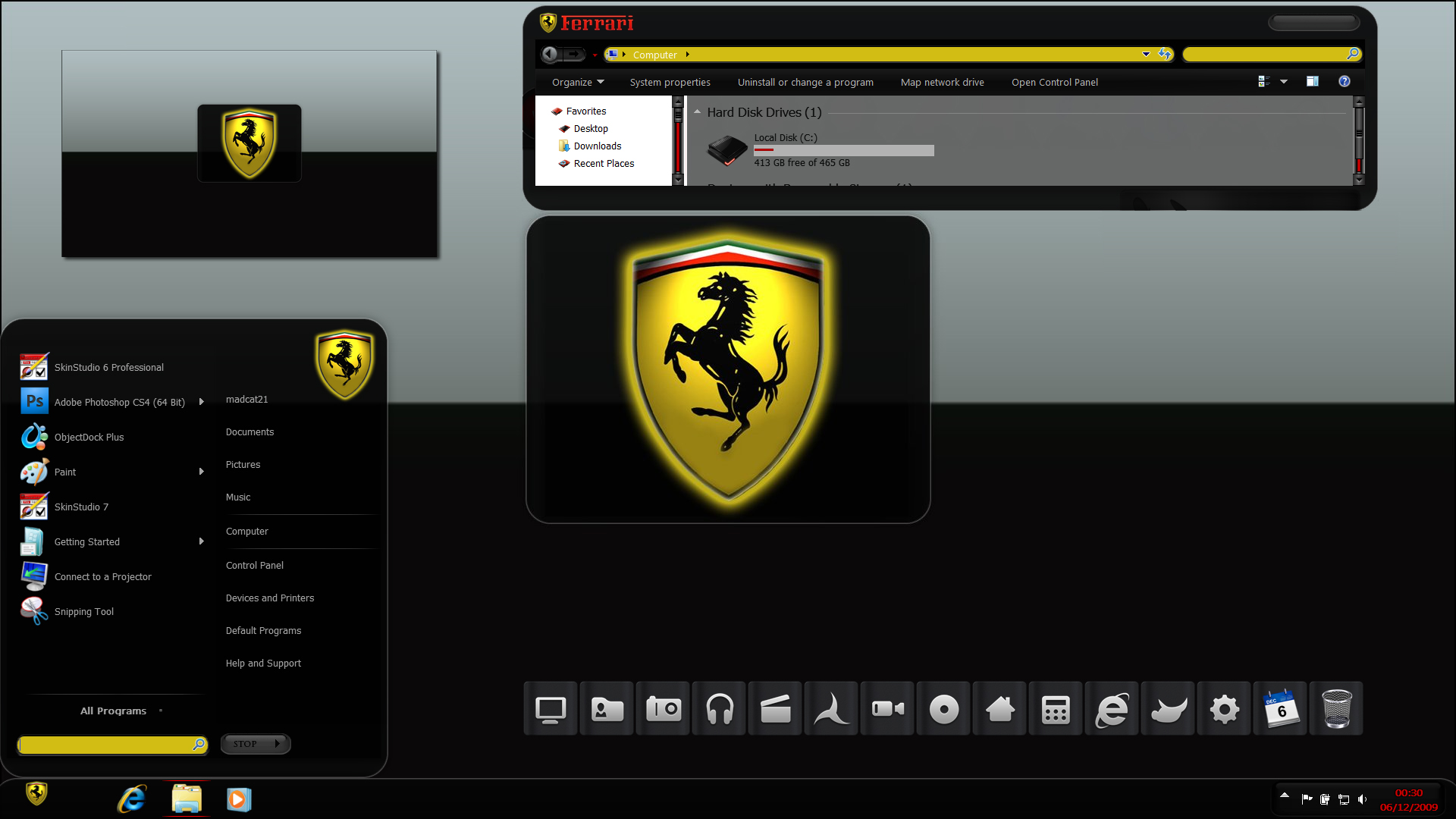Expand Adobe Photoshop CS4 submenu arrow
This screenshot has width=1456, height=819.
click(201, 402)
